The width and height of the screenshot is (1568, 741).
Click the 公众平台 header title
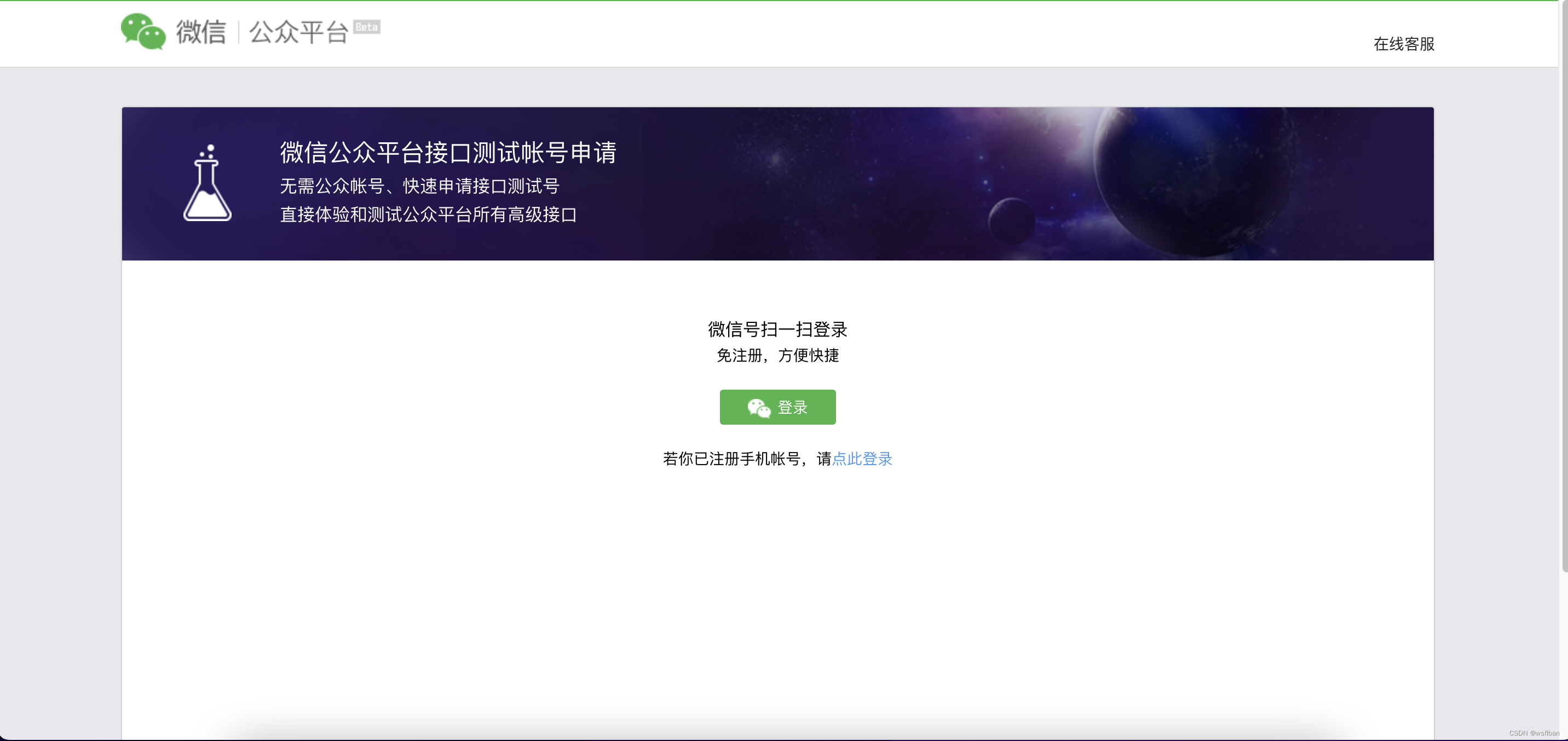[x=298, y=32]
